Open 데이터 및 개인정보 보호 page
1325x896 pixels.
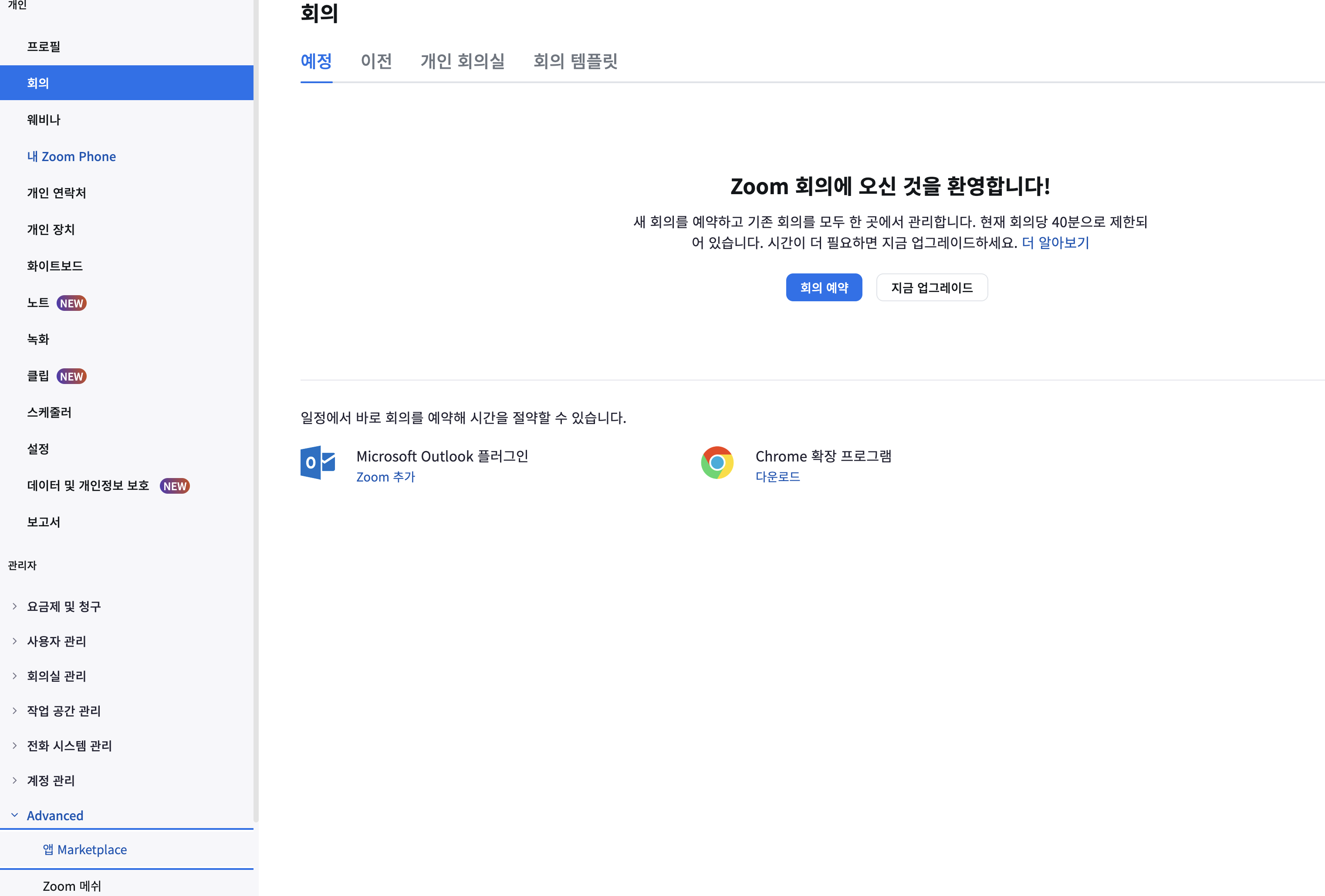tap(88, 485)
